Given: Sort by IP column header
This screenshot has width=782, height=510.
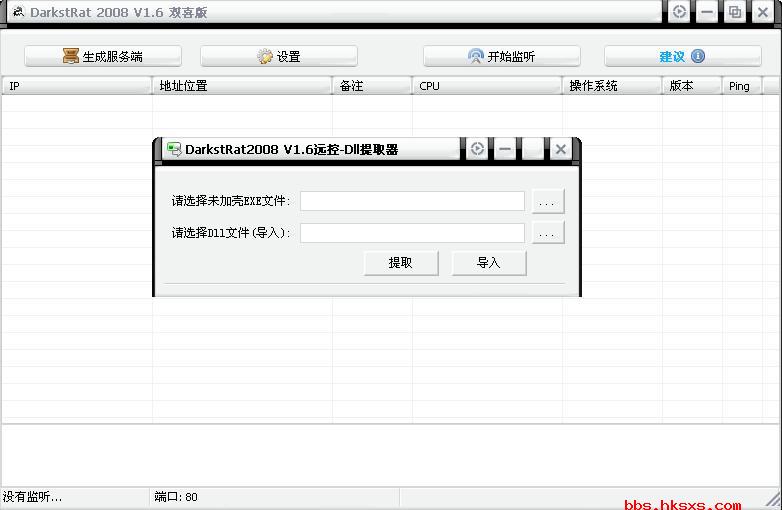Looking at the screenshot, I should coord(76,86).
